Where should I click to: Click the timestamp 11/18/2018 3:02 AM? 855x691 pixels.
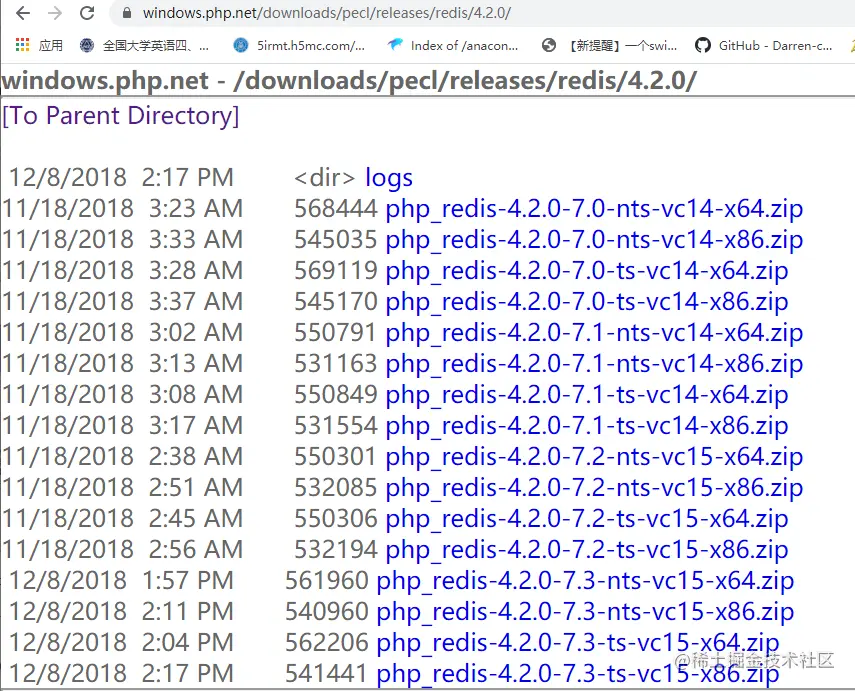tap(123, 332)
